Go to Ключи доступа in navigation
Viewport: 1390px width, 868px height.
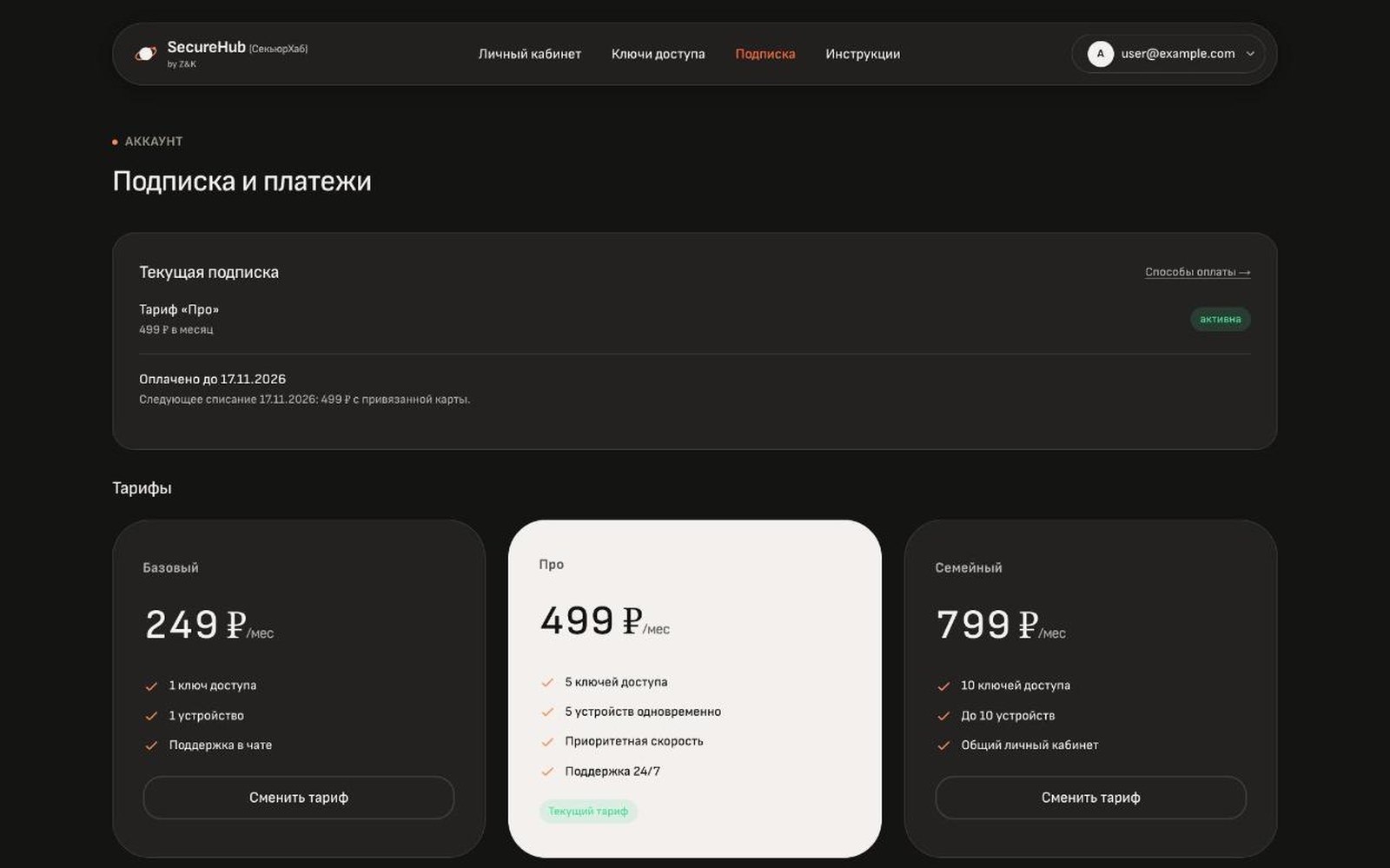(x=658, y=54)
